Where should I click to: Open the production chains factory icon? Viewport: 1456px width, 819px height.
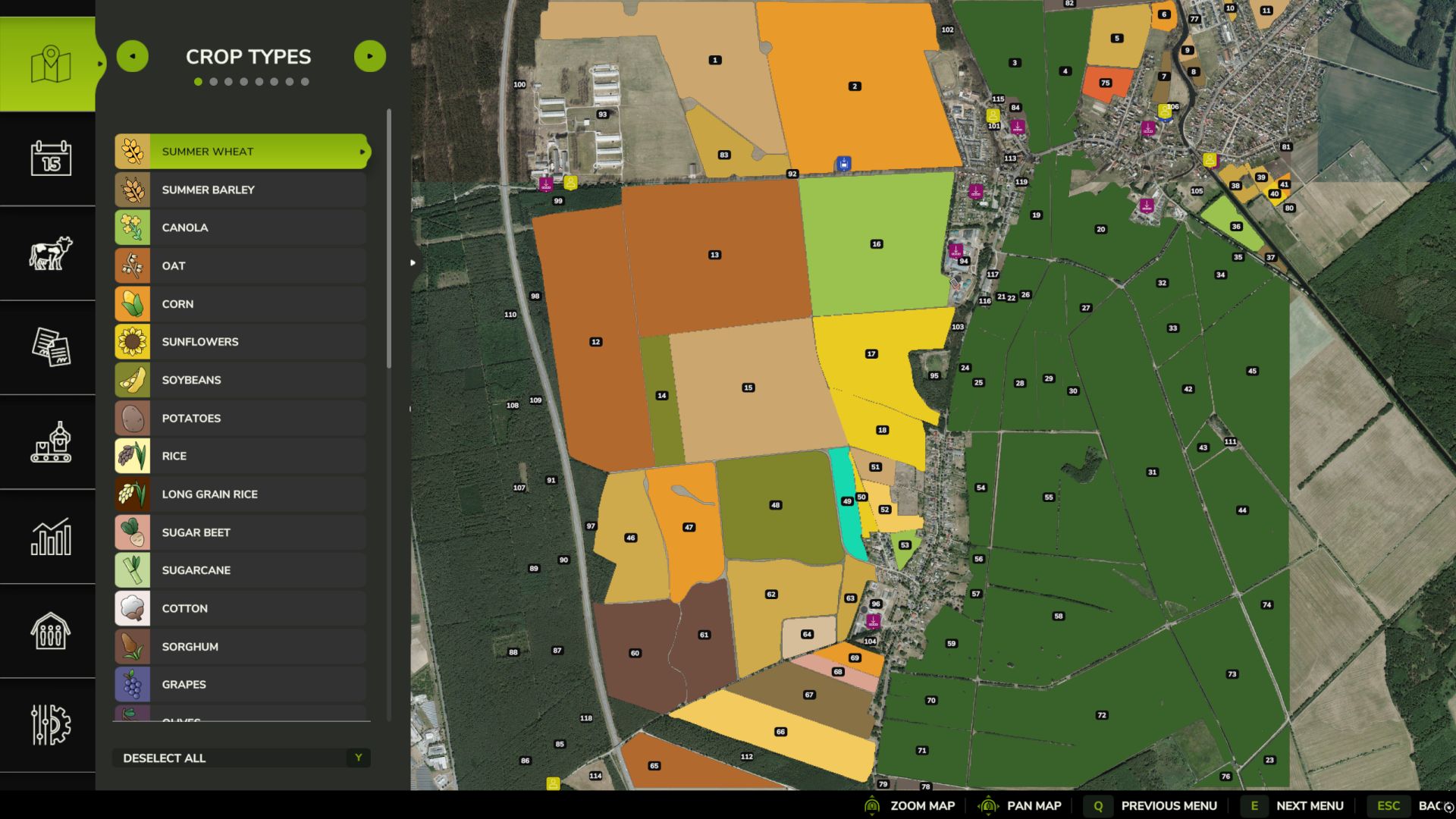coord(51,442)
